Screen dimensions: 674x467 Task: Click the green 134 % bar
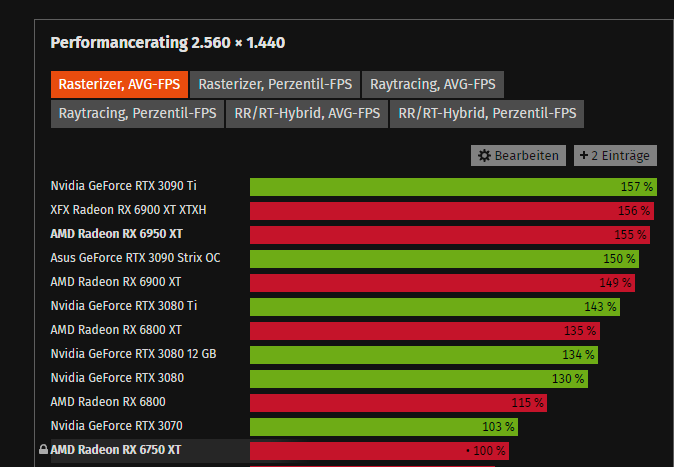pos(424,355)
